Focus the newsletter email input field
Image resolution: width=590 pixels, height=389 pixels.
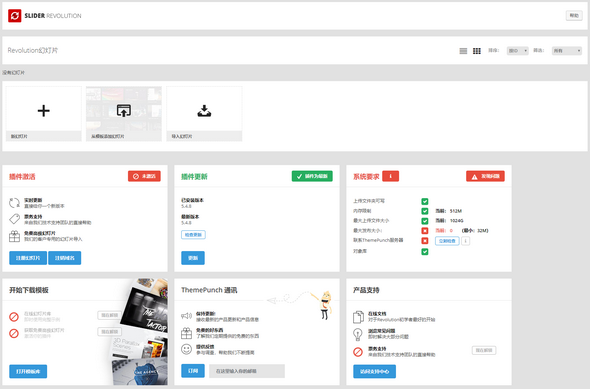[247, 371]
